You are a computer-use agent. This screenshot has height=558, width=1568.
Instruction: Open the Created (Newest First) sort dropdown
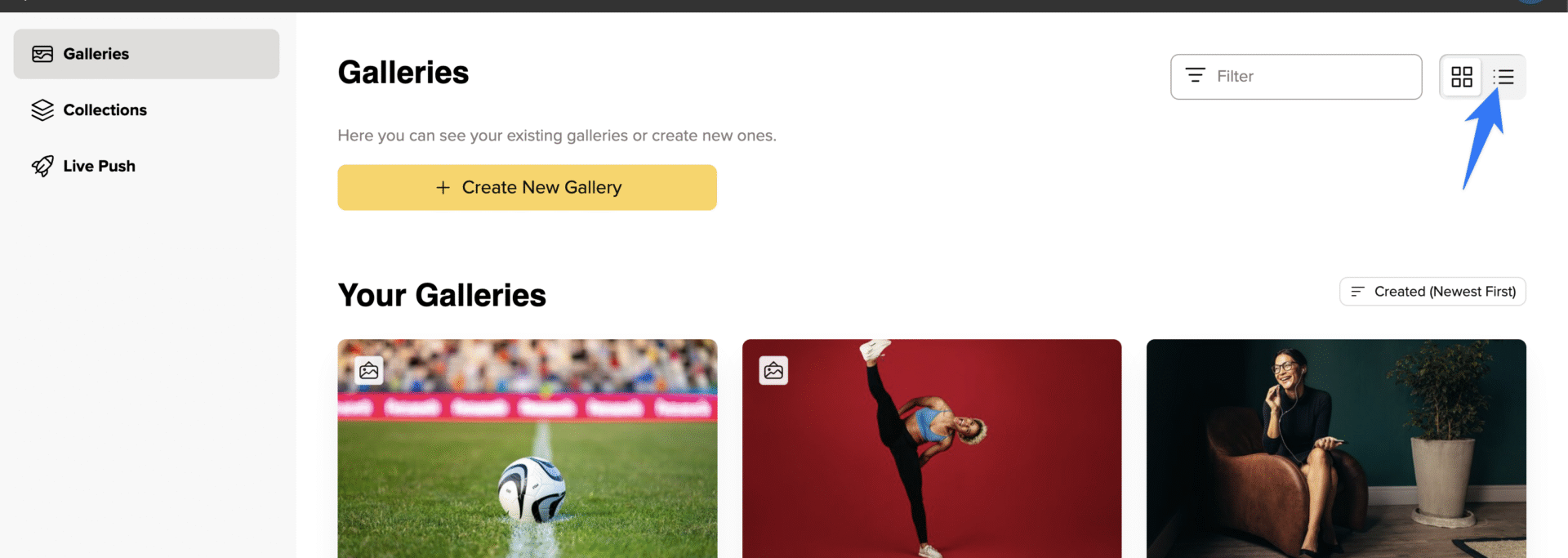tap(1432, 292)
